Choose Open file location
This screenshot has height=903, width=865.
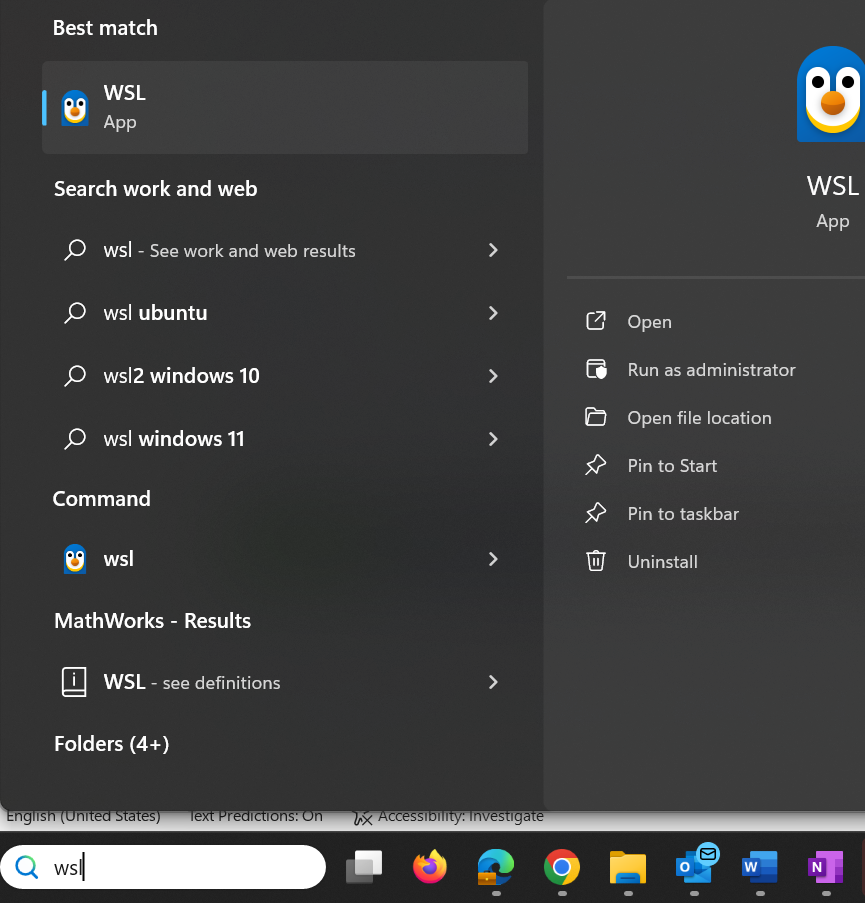[699, 418]
